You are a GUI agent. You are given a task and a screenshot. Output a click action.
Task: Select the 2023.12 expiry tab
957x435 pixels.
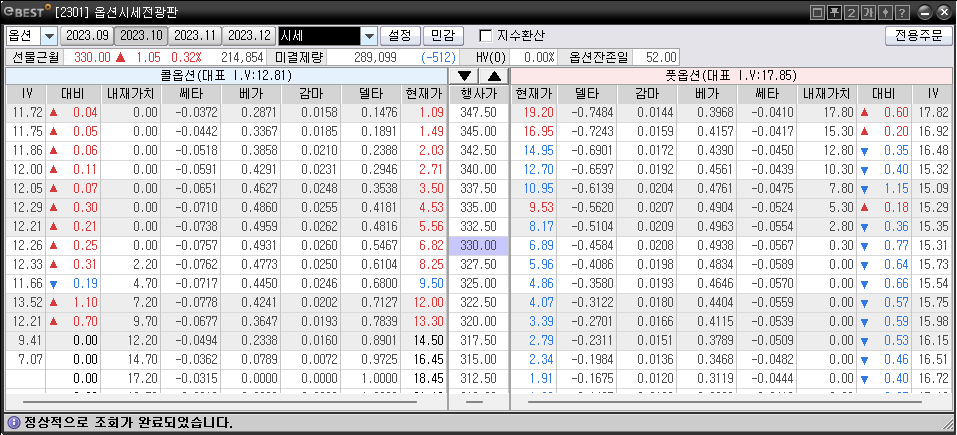[248, 36]
